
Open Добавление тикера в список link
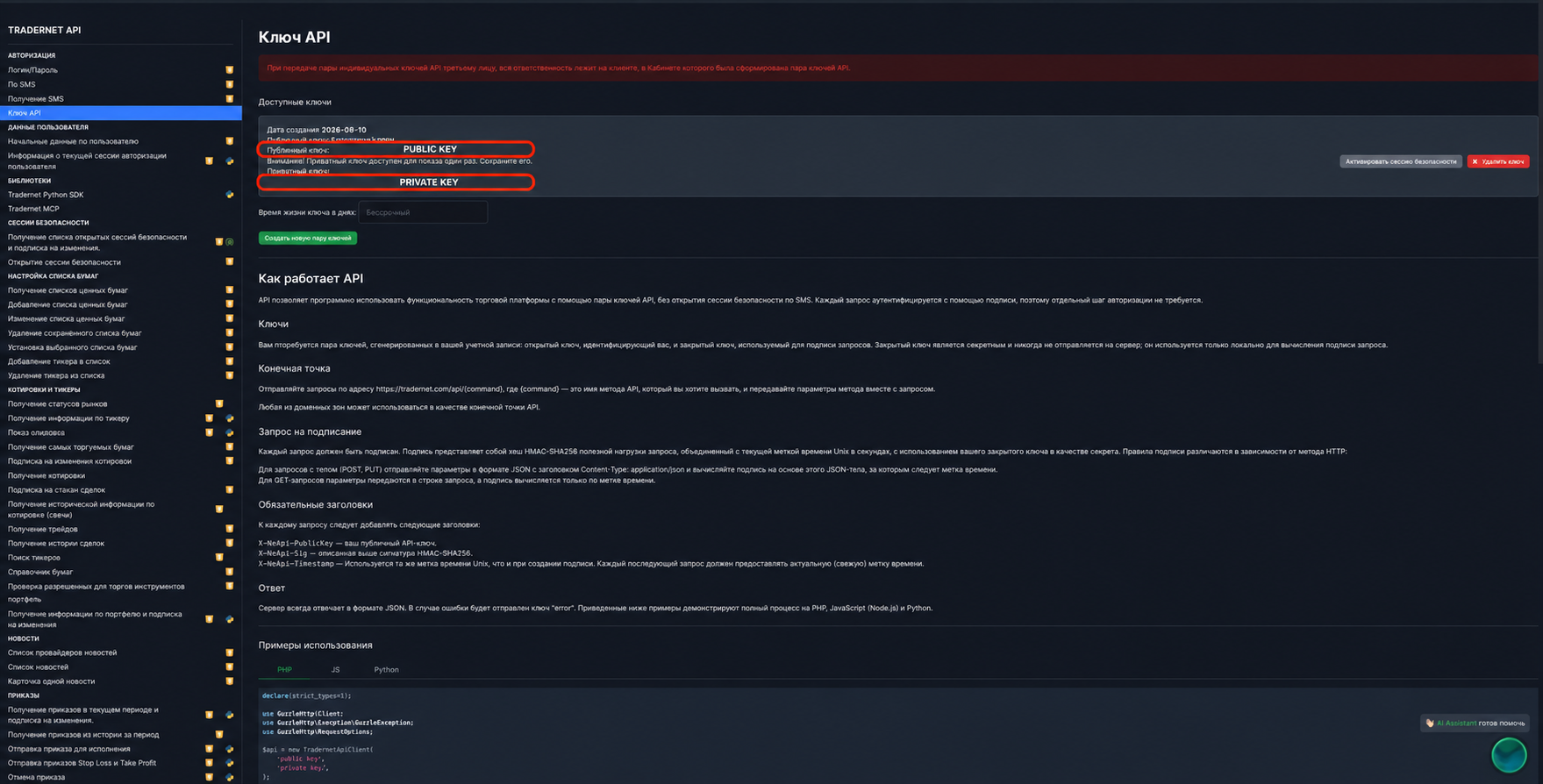click(x=59, y=361)
